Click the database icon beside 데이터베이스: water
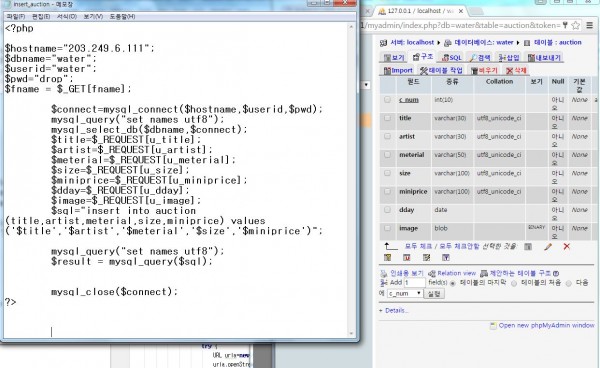Screen dimensions: 600x368 447,43
